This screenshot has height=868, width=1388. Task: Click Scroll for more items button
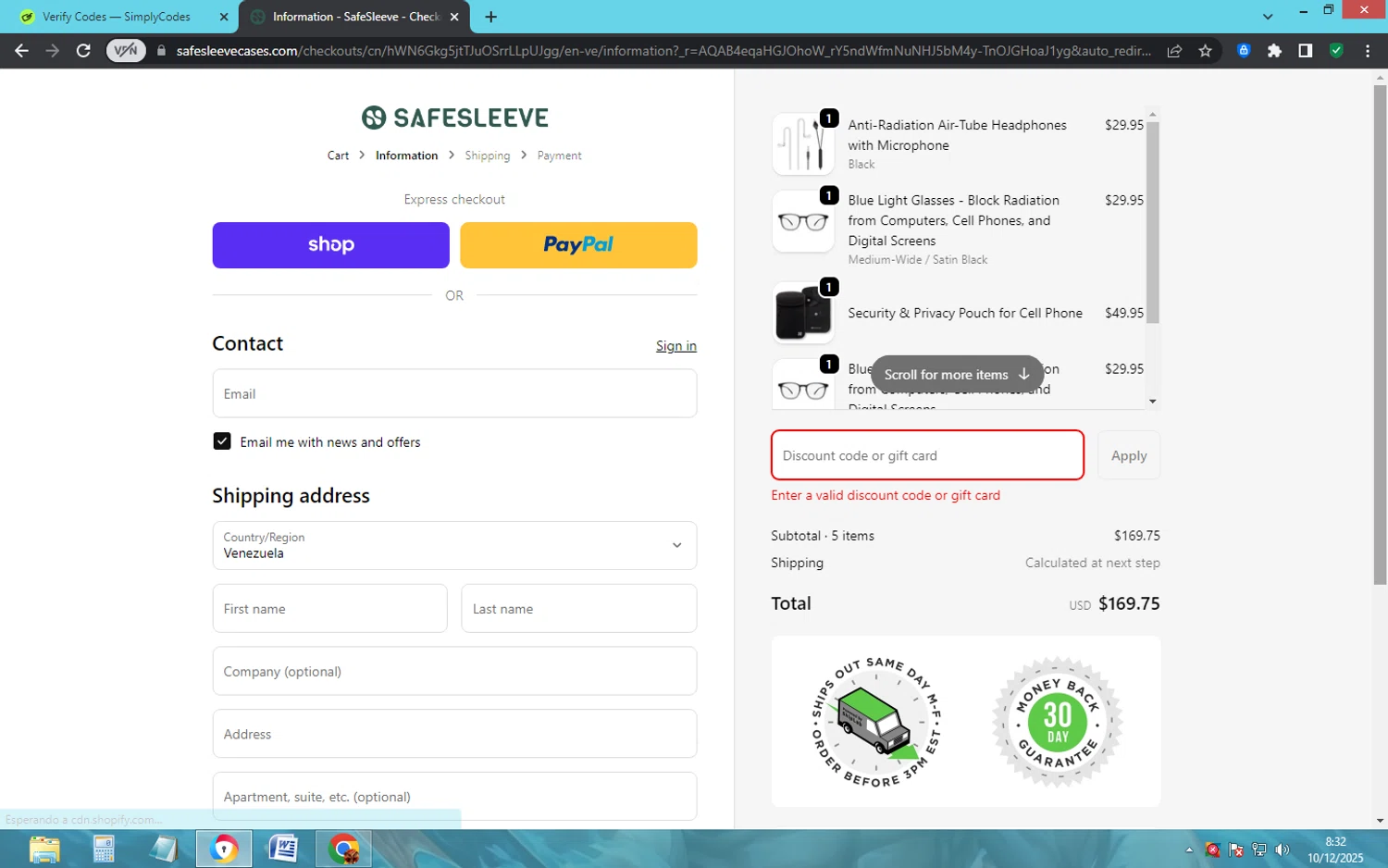957,374
